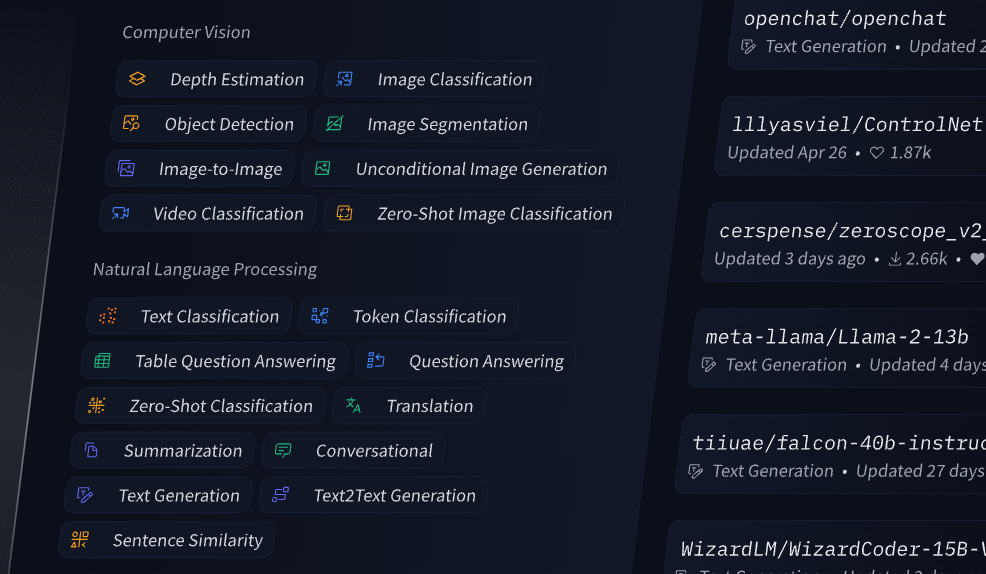Select the Image Segmentation filter
This screenshot has height=574, width=986.
point(426,123)
